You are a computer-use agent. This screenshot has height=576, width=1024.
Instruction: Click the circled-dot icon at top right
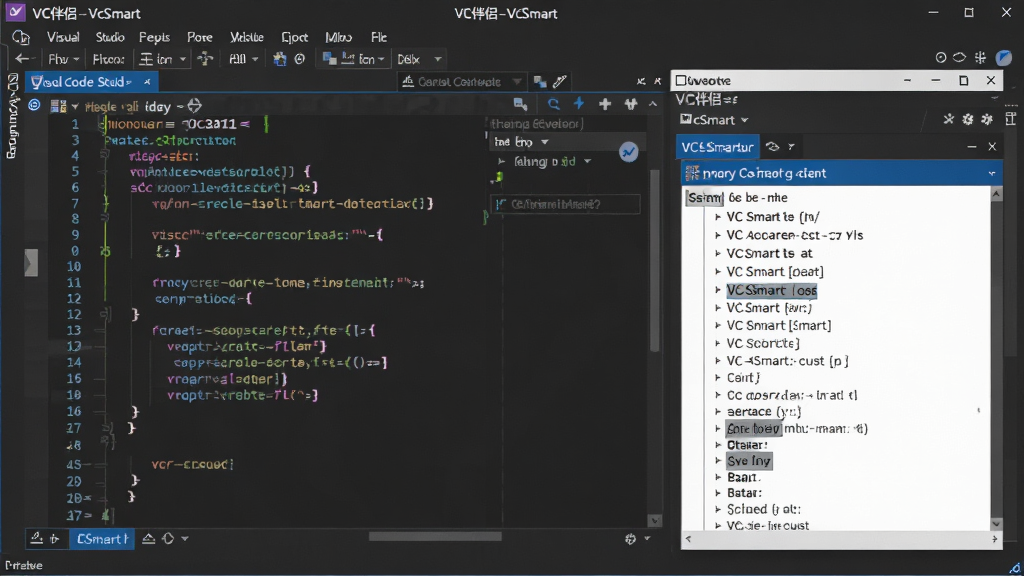940,57
